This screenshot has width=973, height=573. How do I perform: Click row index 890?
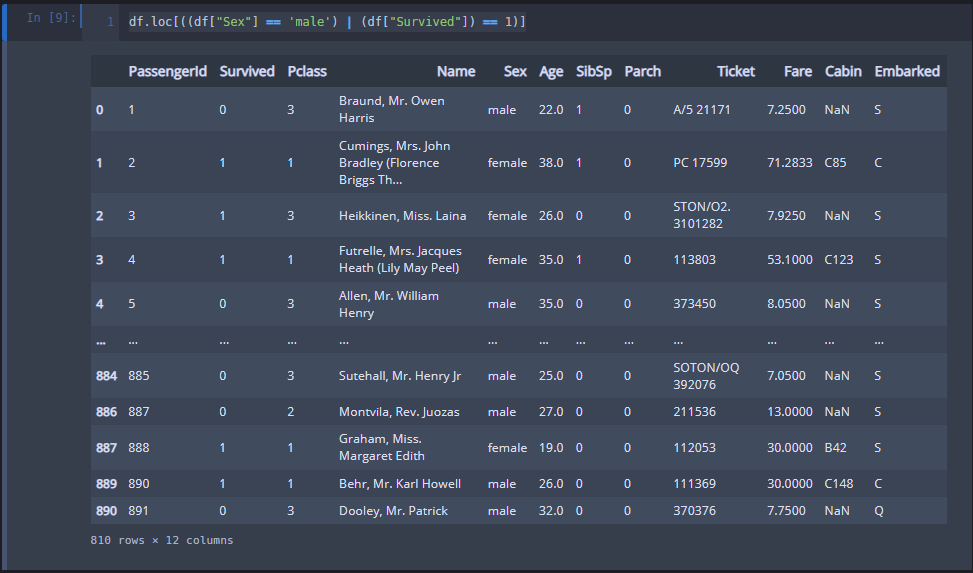tap(107, 511)
